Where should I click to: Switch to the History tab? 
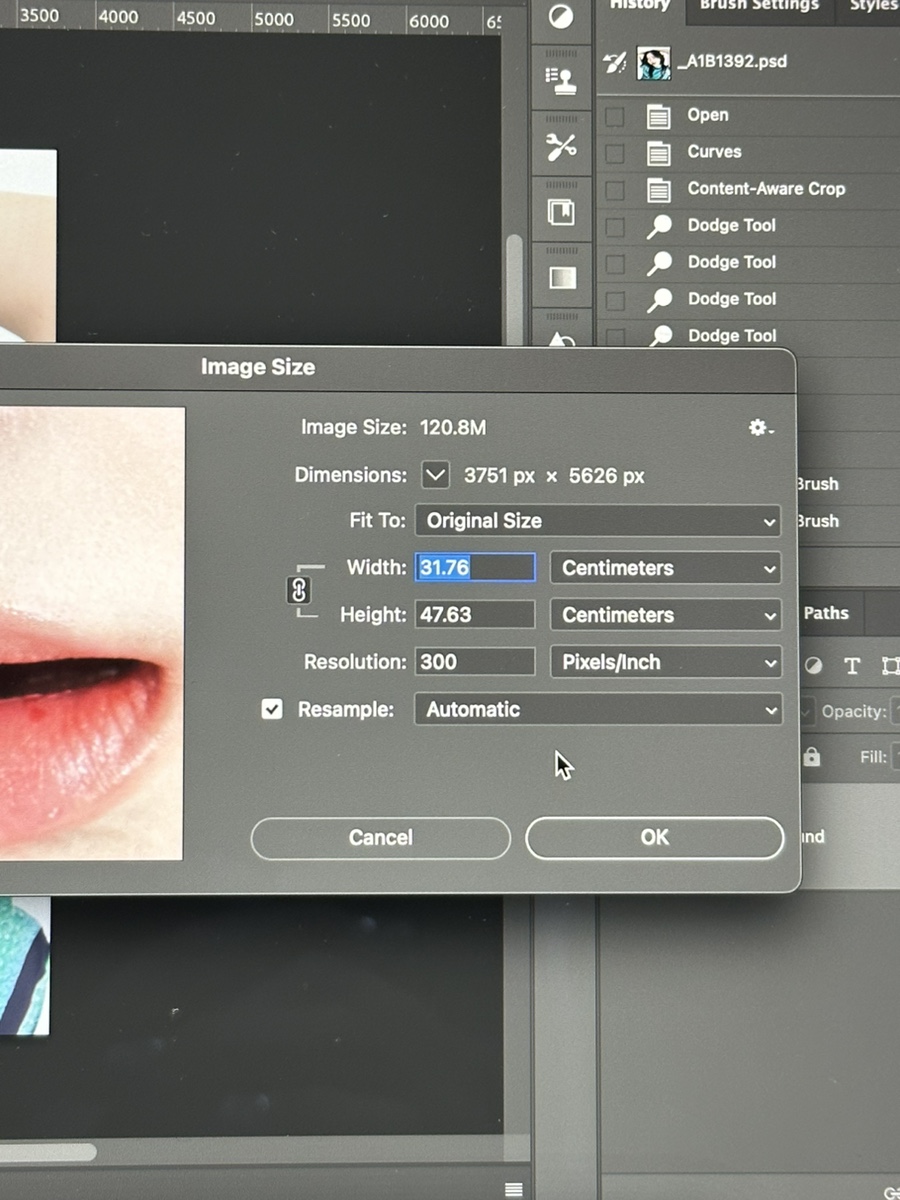[640, 6]
